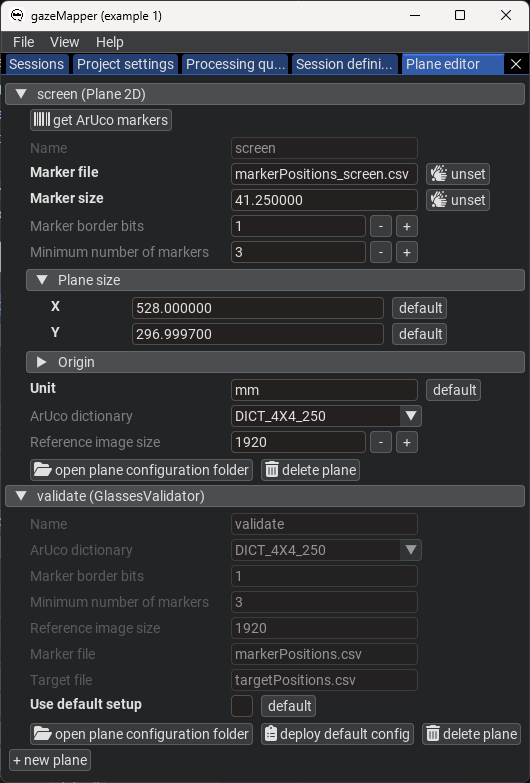Viewport: 530px width, 783px height.
Task: Switch to the Session definition tab
Action: (344, 64)
